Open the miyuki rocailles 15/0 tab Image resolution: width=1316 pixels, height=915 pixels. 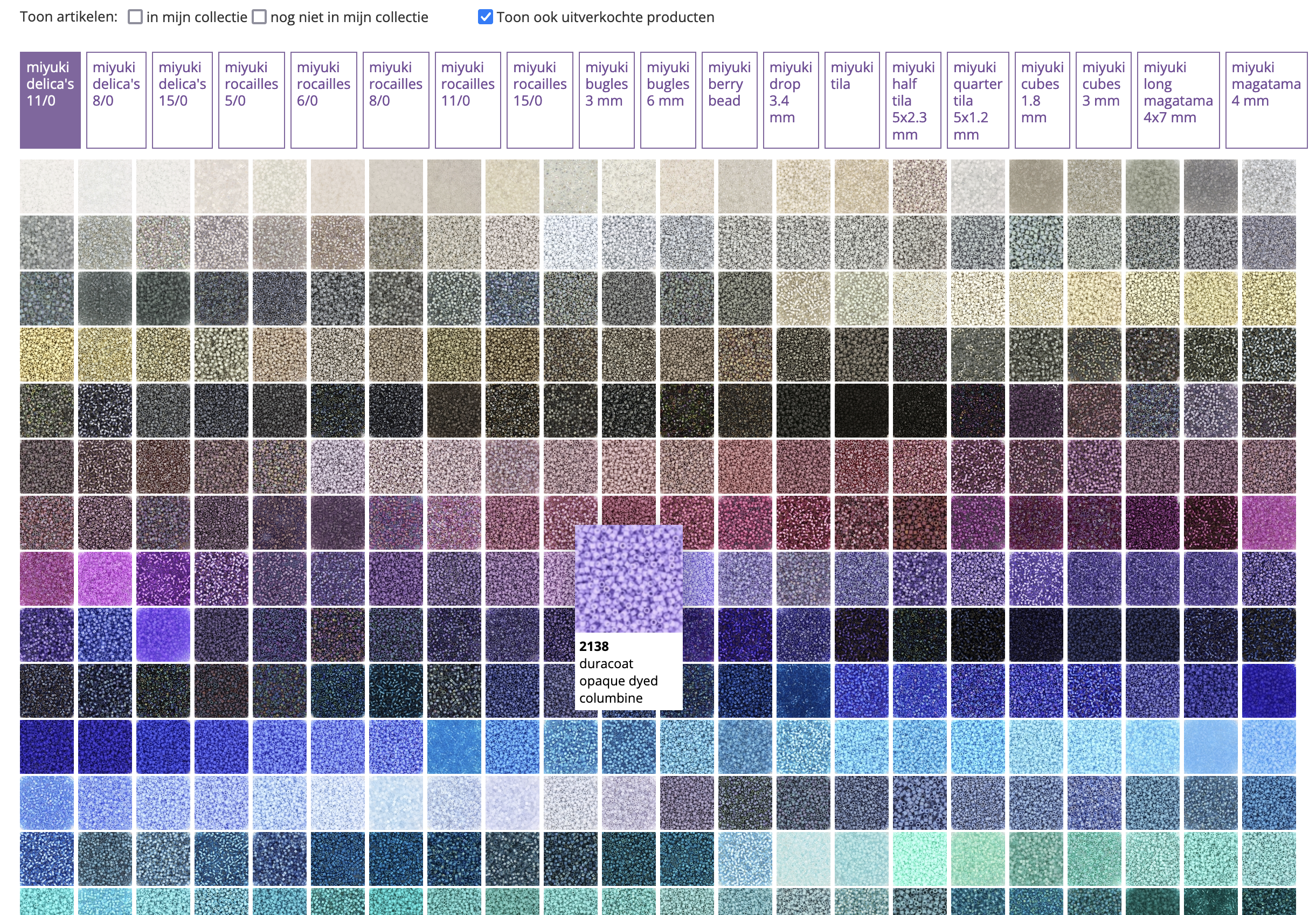[x=540, y=100]
